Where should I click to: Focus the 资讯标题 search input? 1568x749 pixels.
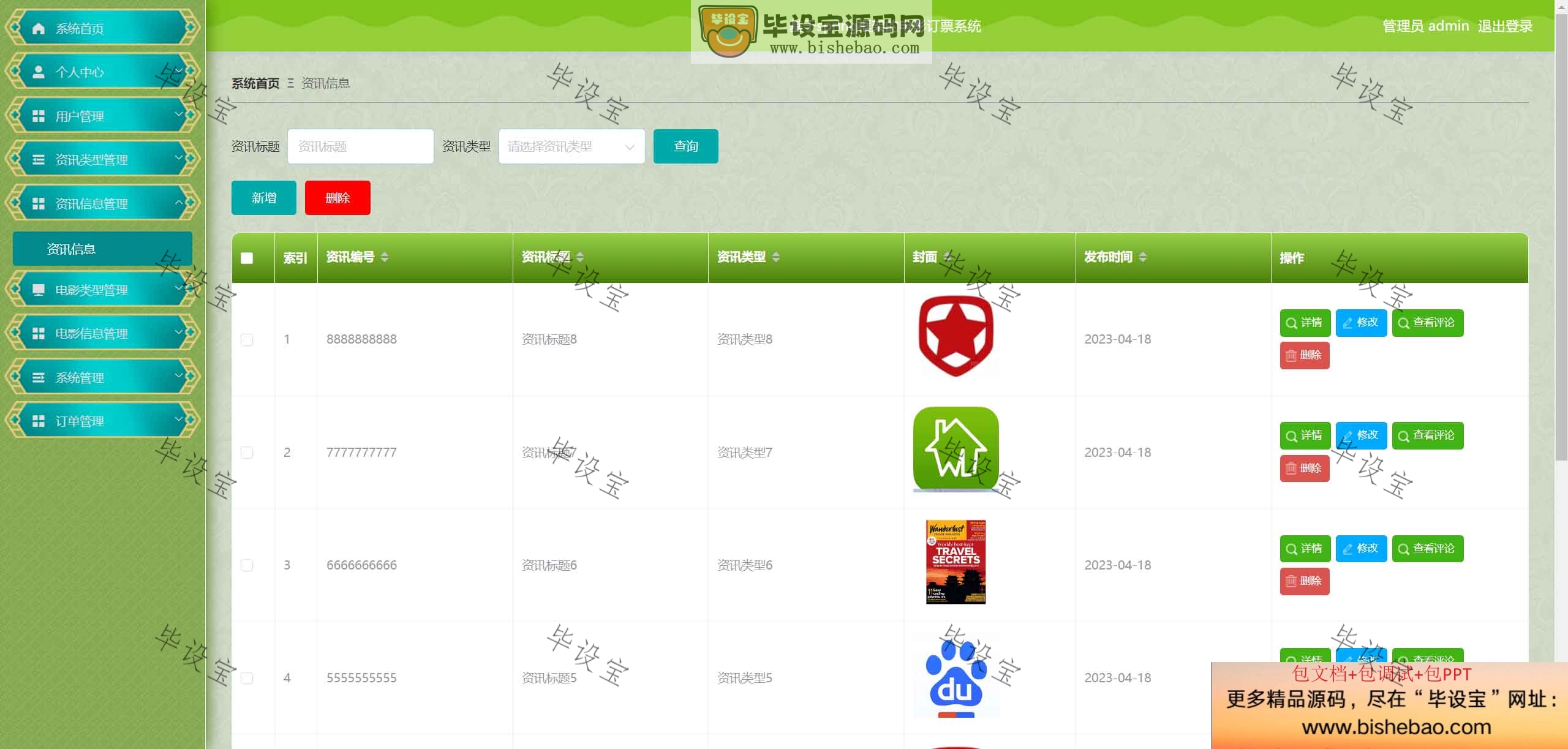[361, 146]
